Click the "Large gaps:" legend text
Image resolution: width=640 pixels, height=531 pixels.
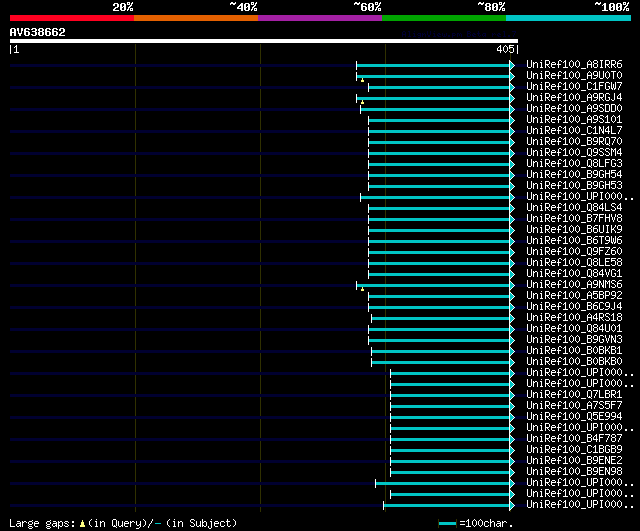coord(42,523)
